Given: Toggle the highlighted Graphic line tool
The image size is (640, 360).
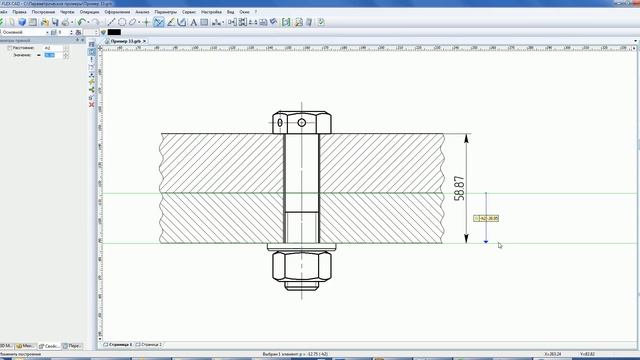Looking at the screenshot, I should [x=159, y=22].
